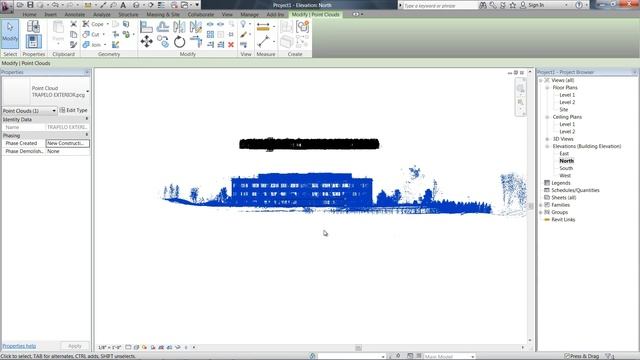
Task: Select the Rotate tool
Action: tap(179, 42)
